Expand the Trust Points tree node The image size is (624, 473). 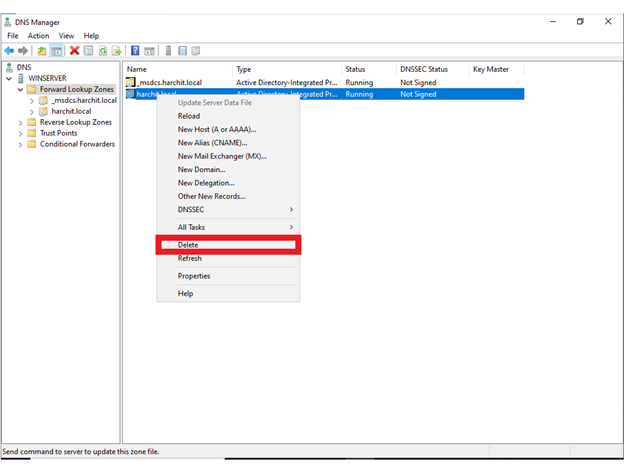coord(20,133)
